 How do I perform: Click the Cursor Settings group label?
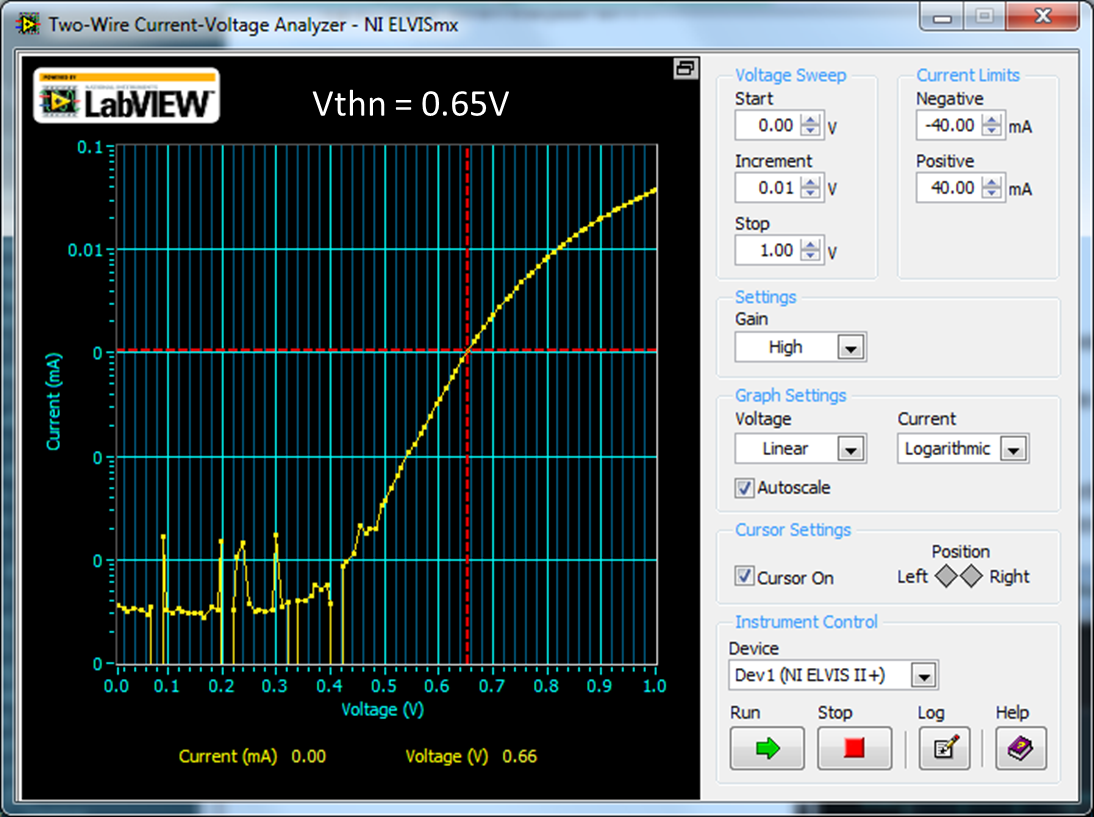[x=793, y=530]
